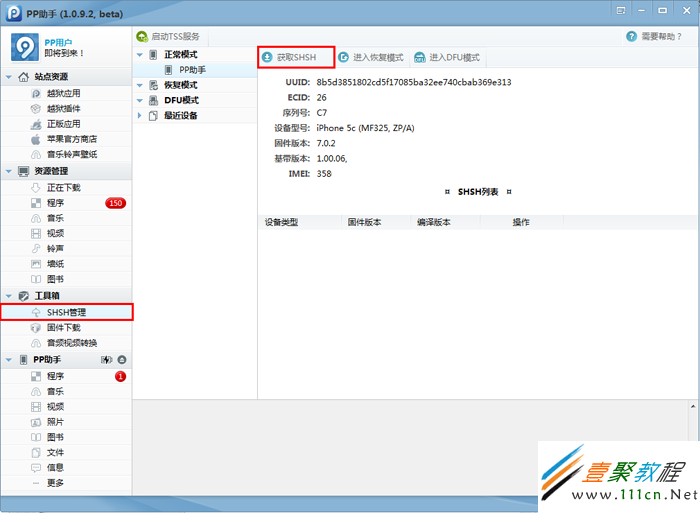Open 音乐 under 资源管理
The width and height of the screenshot is (700, 513).
pos(66,218)
